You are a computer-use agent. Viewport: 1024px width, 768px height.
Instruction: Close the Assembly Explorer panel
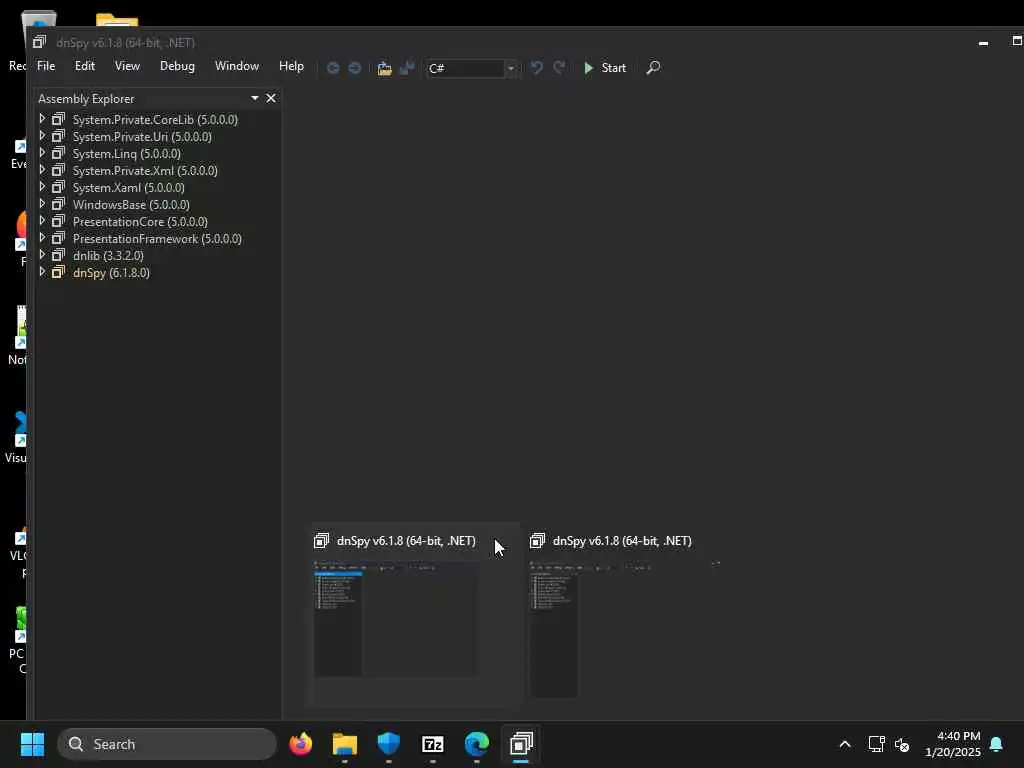[x=271, y=98]
